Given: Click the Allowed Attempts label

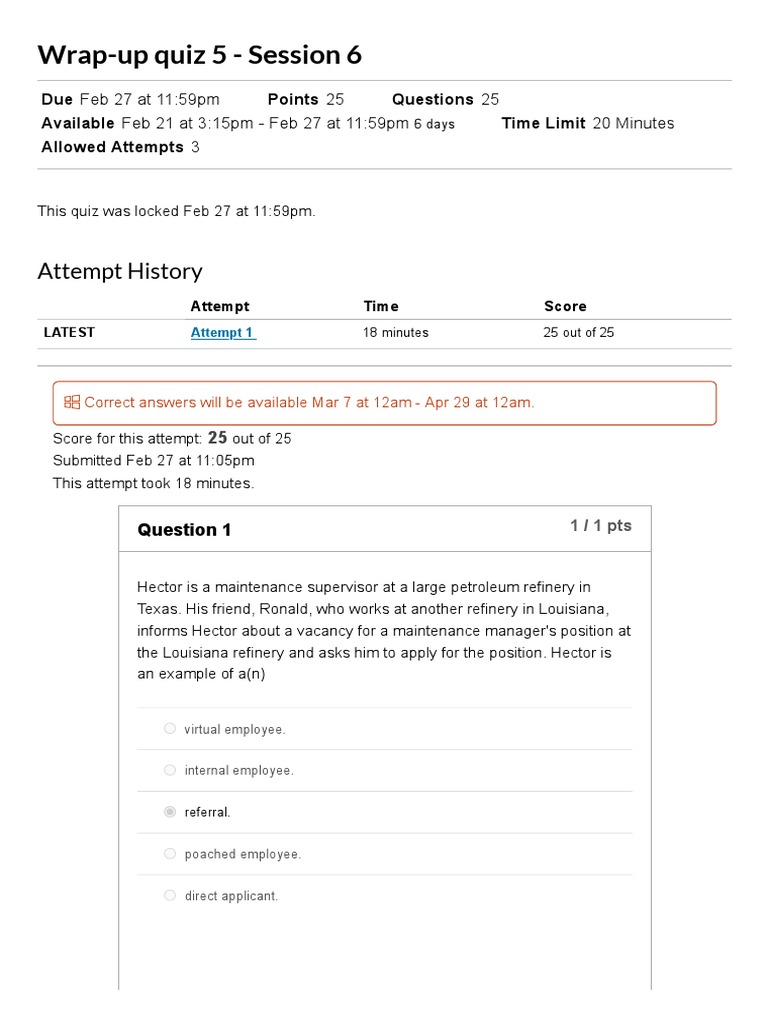Looking at the screenshot, I should point(112,148).
